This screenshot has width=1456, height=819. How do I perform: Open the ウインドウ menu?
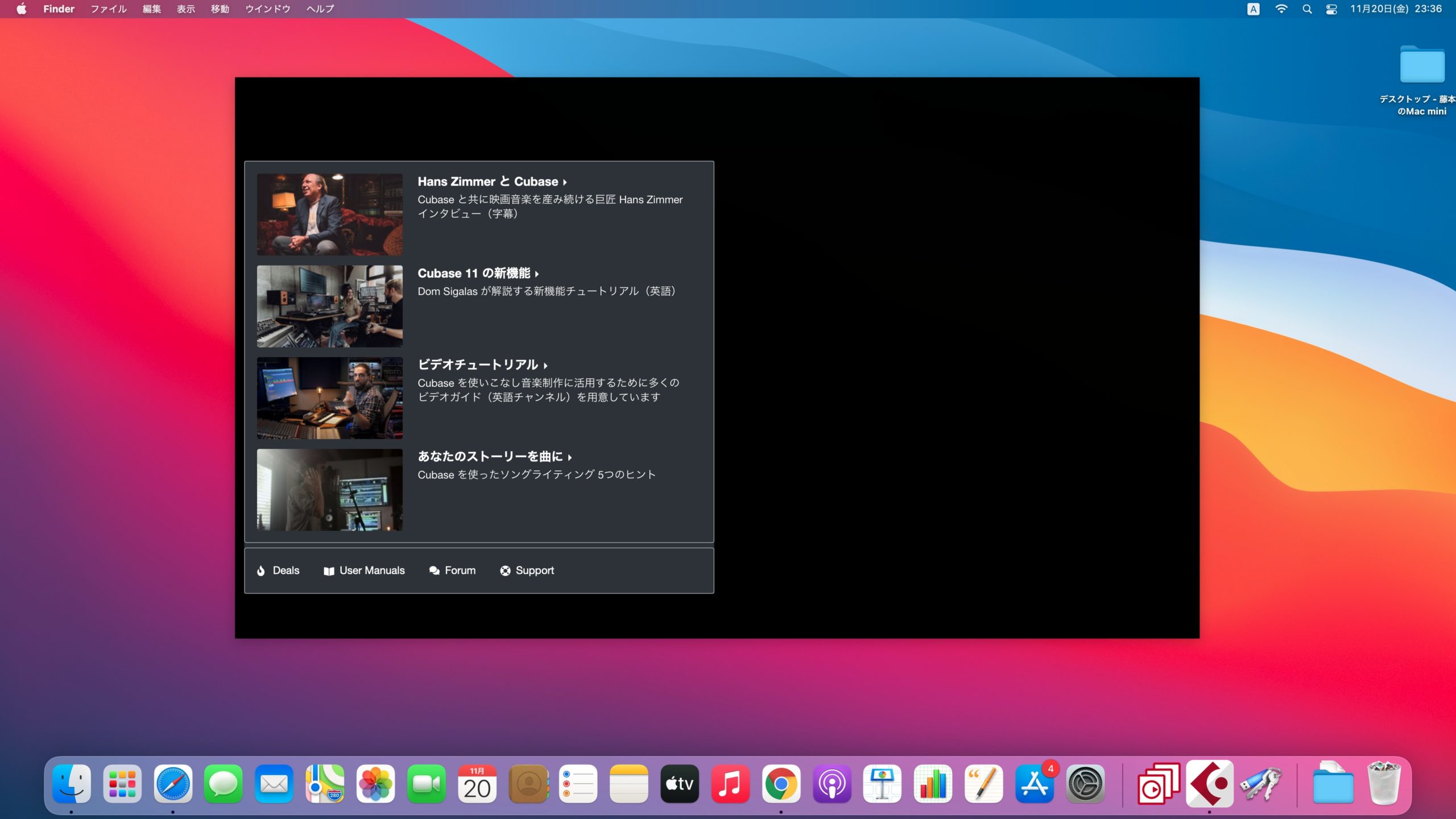coord(267,9)
